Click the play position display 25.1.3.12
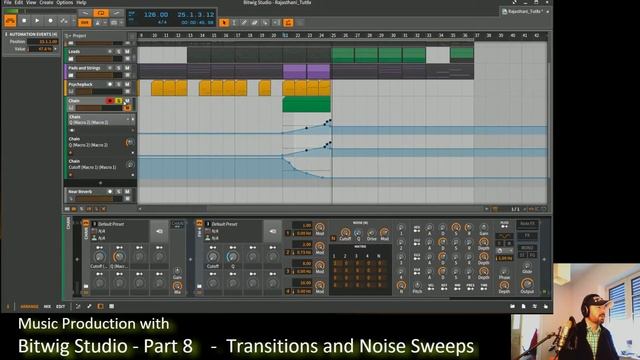Screen dimensions: 640x360 click(x=196, y=15)
